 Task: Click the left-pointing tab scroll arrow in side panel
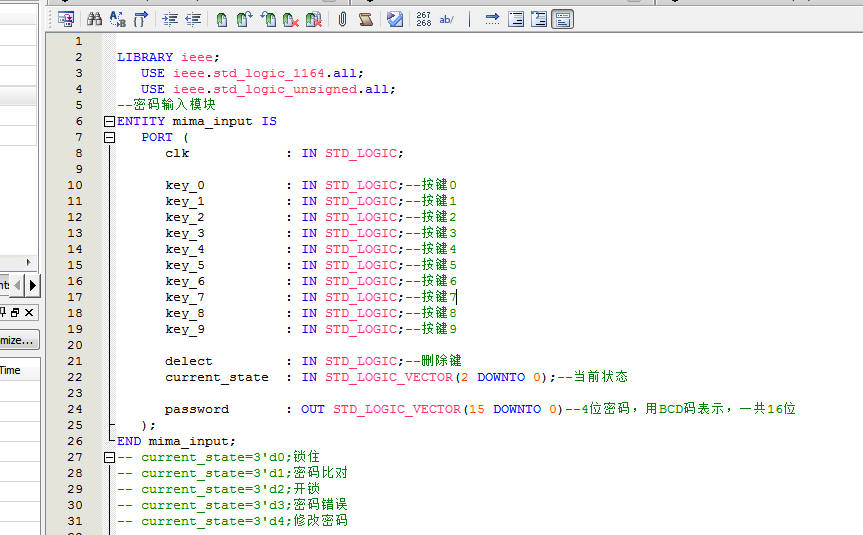coord(17,285)
